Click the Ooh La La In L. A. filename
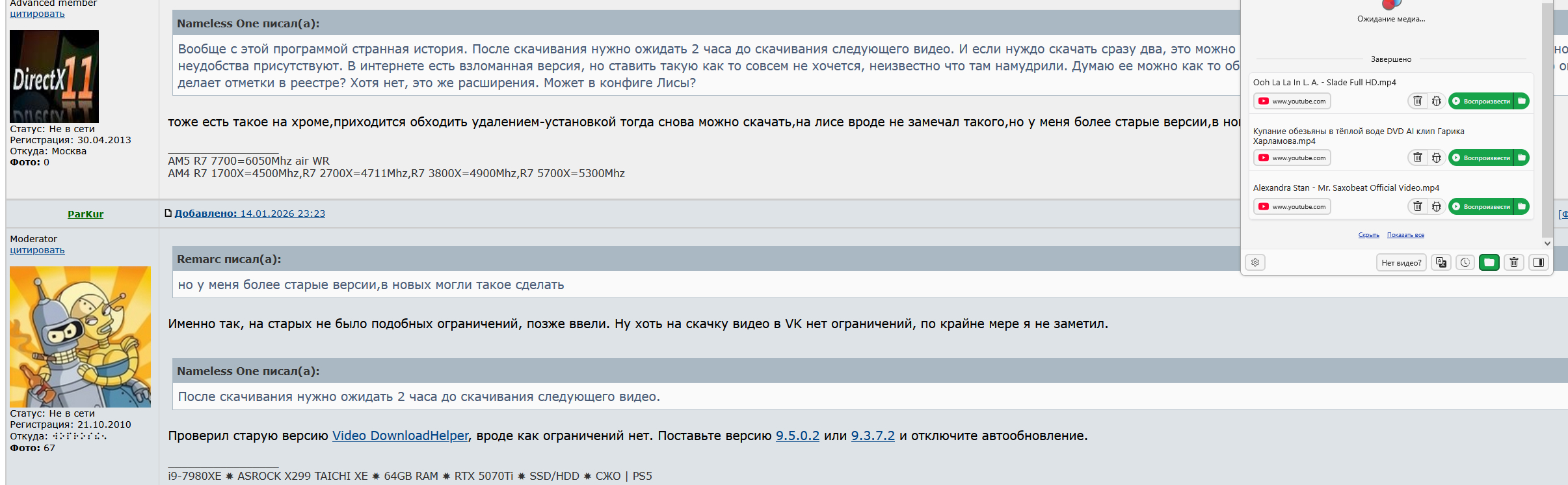 point(1325,82)
